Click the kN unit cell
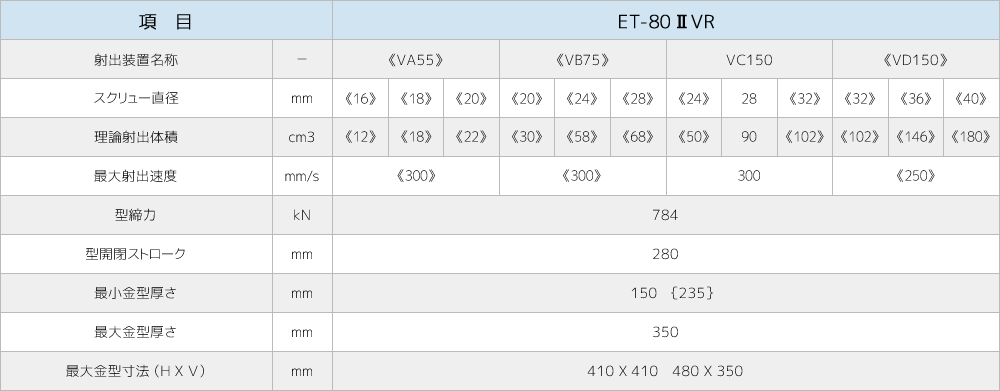 (302, 215)
